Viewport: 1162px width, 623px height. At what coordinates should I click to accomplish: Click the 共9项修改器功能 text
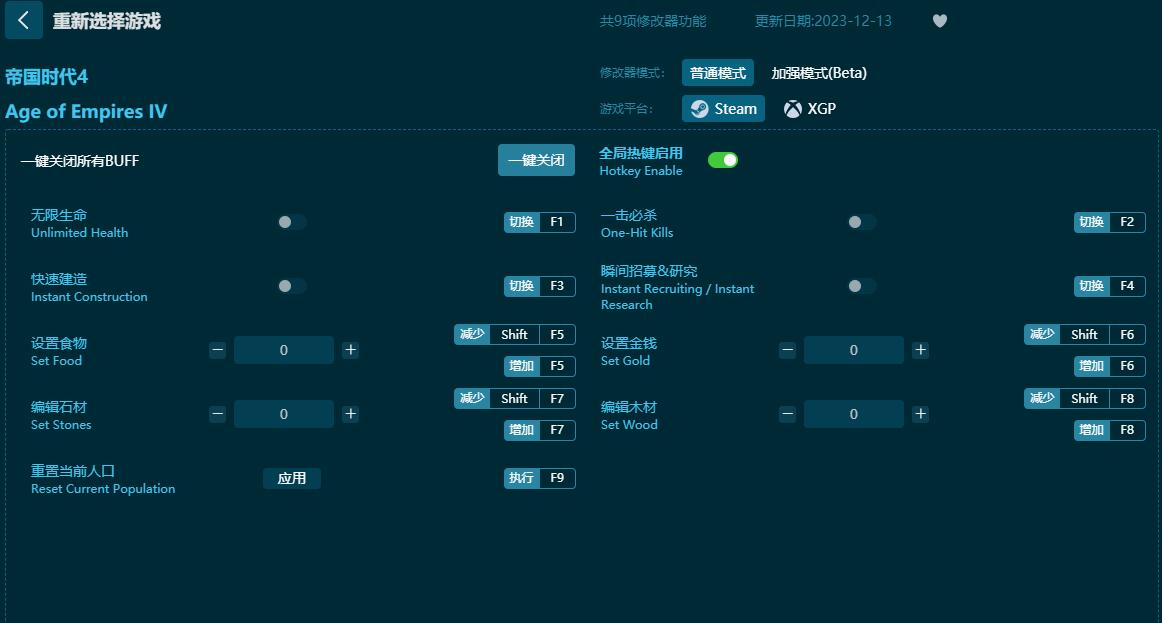tap(653, 21)
